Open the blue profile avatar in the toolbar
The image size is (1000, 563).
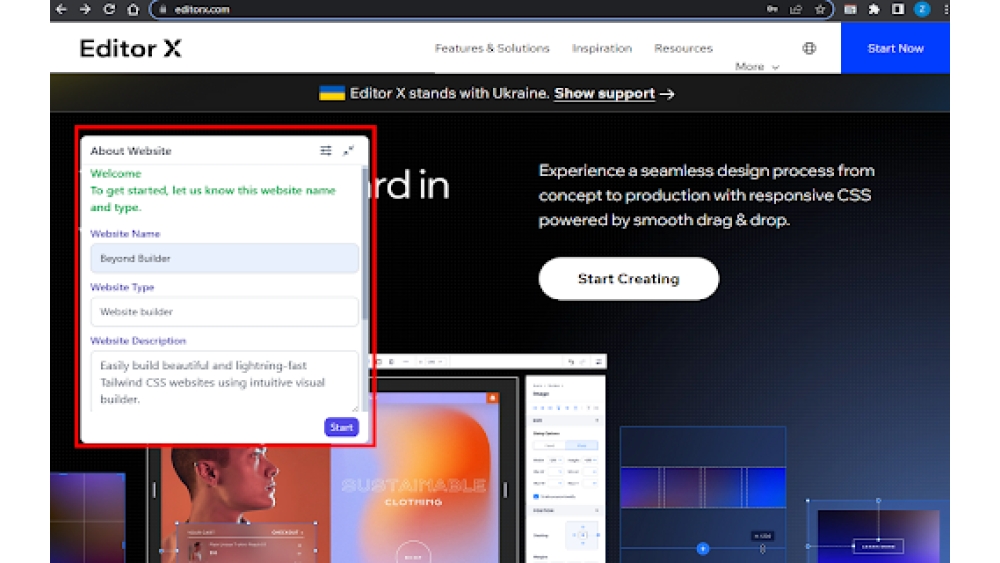922,10
